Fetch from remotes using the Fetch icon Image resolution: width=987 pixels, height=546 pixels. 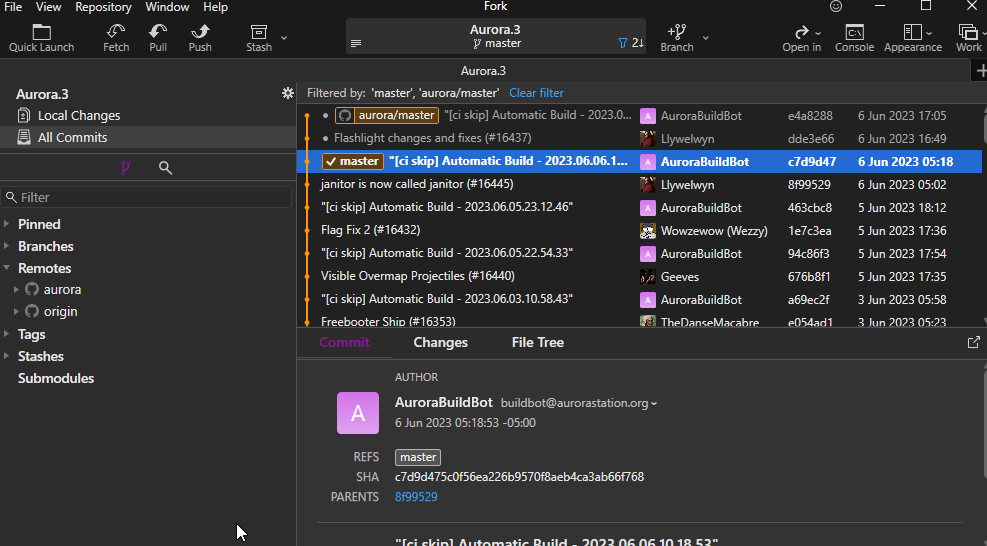[x=116, y=38]
